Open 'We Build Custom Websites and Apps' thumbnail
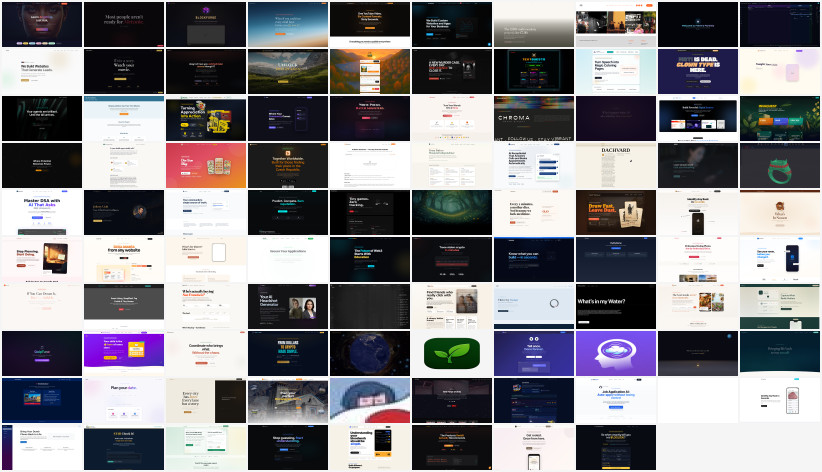 point(452,25)
